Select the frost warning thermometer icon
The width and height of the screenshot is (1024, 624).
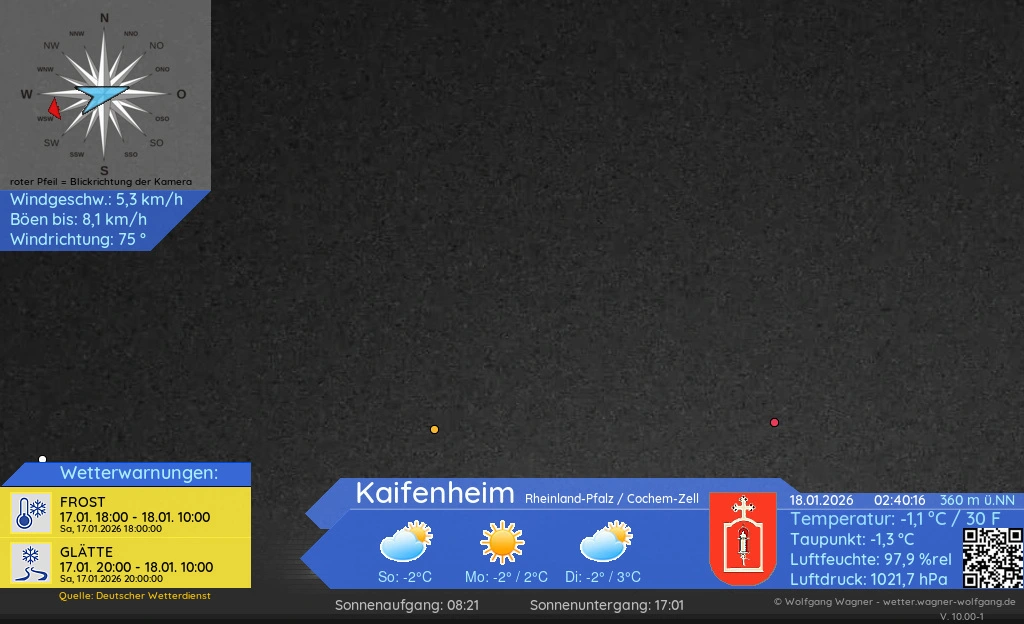click(31, 512)
